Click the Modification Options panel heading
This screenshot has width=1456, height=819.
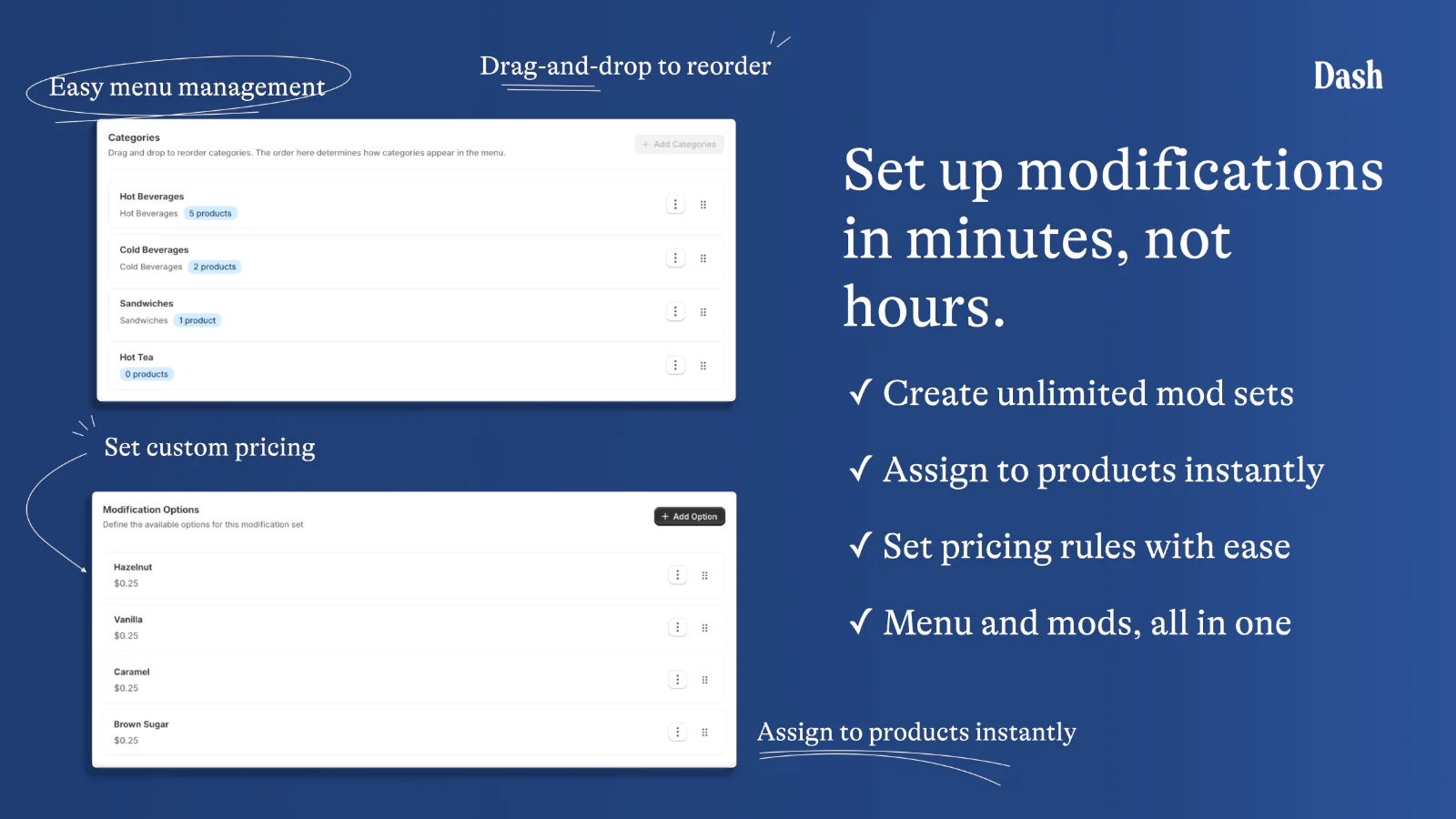[151, 510]
